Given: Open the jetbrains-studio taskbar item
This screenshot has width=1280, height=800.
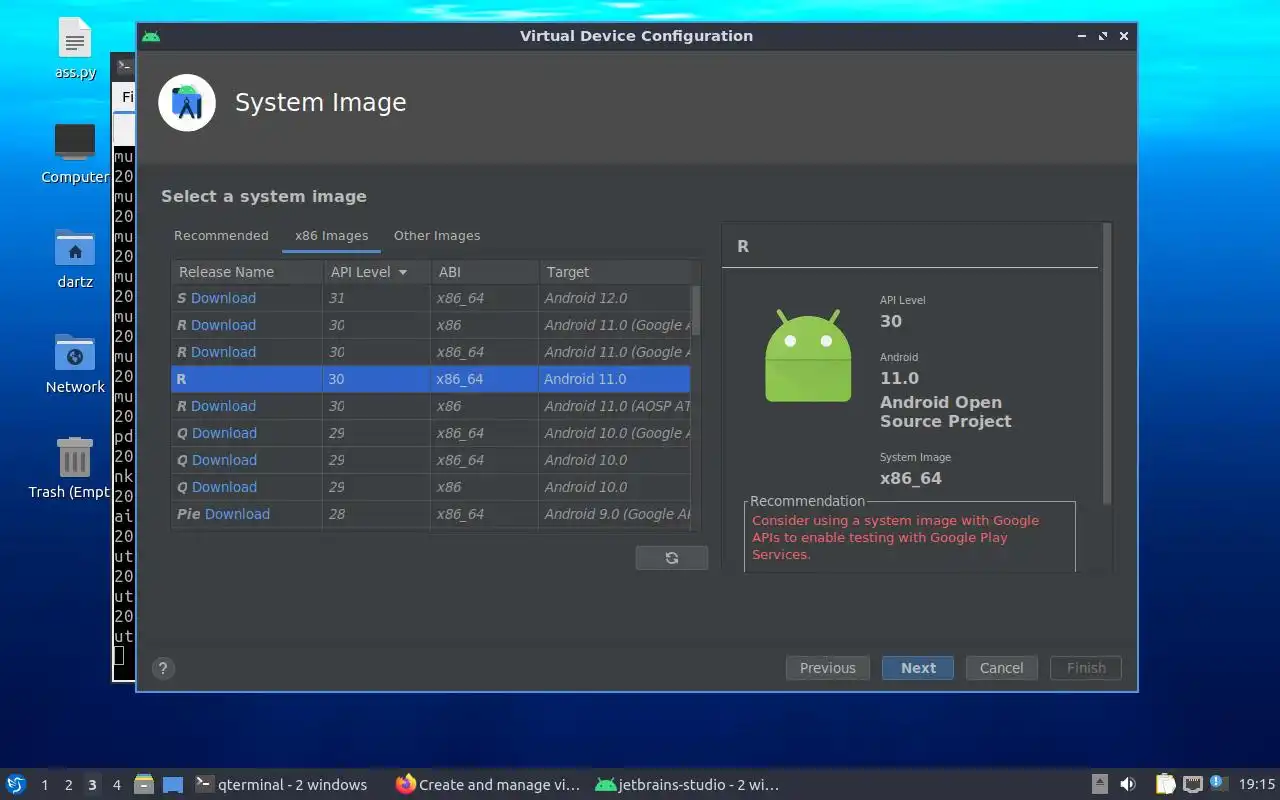Looking at the screenshot, I should point(687,785).
